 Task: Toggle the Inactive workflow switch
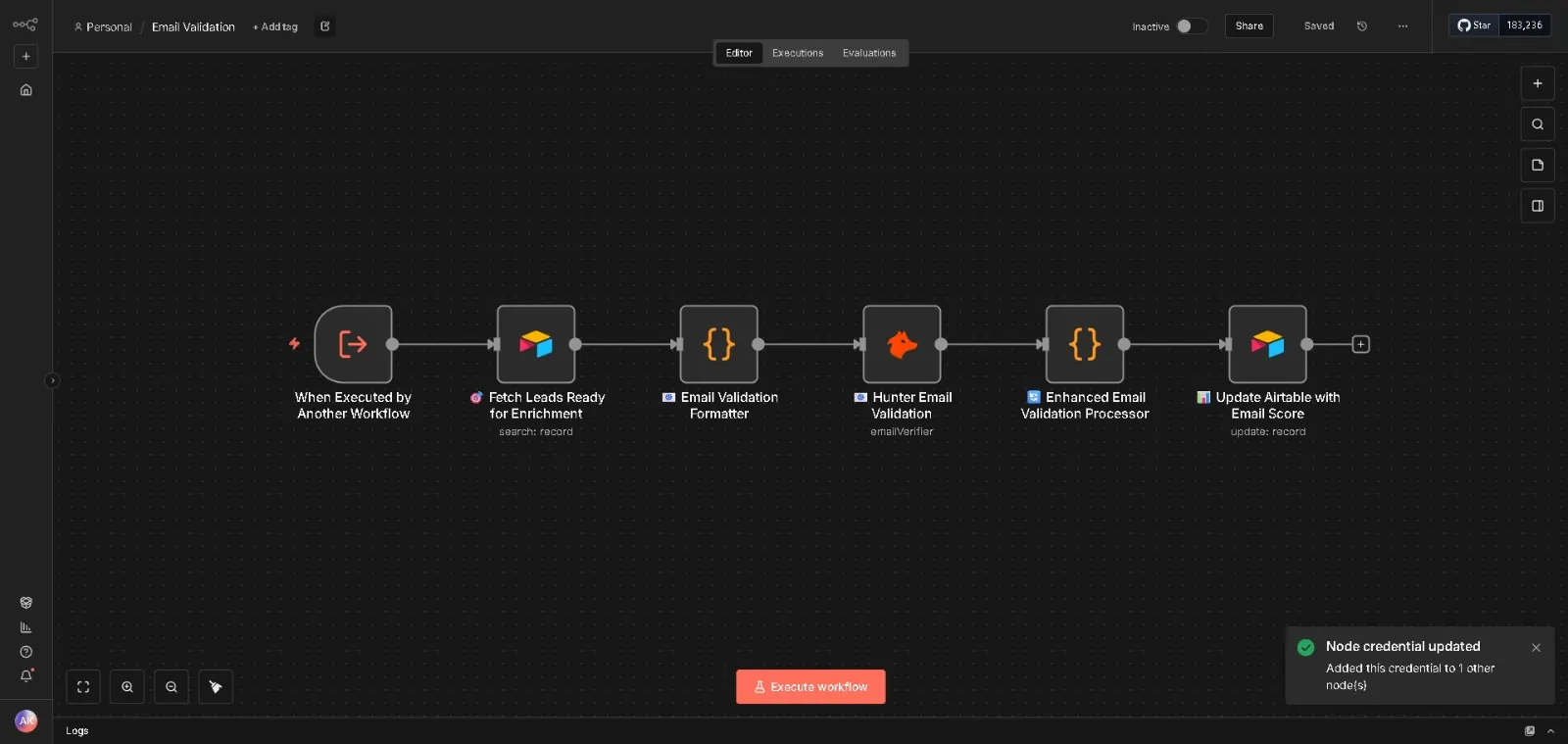point(1192,26)
